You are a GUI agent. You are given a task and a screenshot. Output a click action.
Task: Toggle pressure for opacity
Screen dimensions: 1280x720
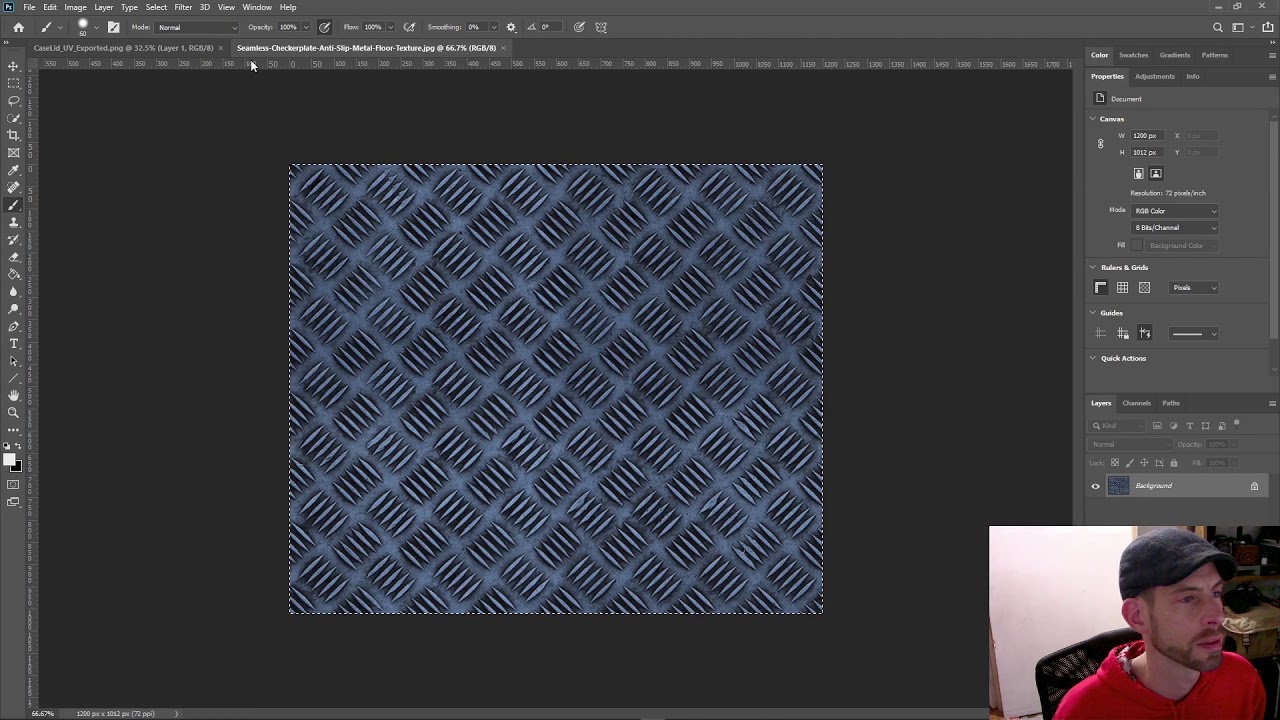point(324,27)
